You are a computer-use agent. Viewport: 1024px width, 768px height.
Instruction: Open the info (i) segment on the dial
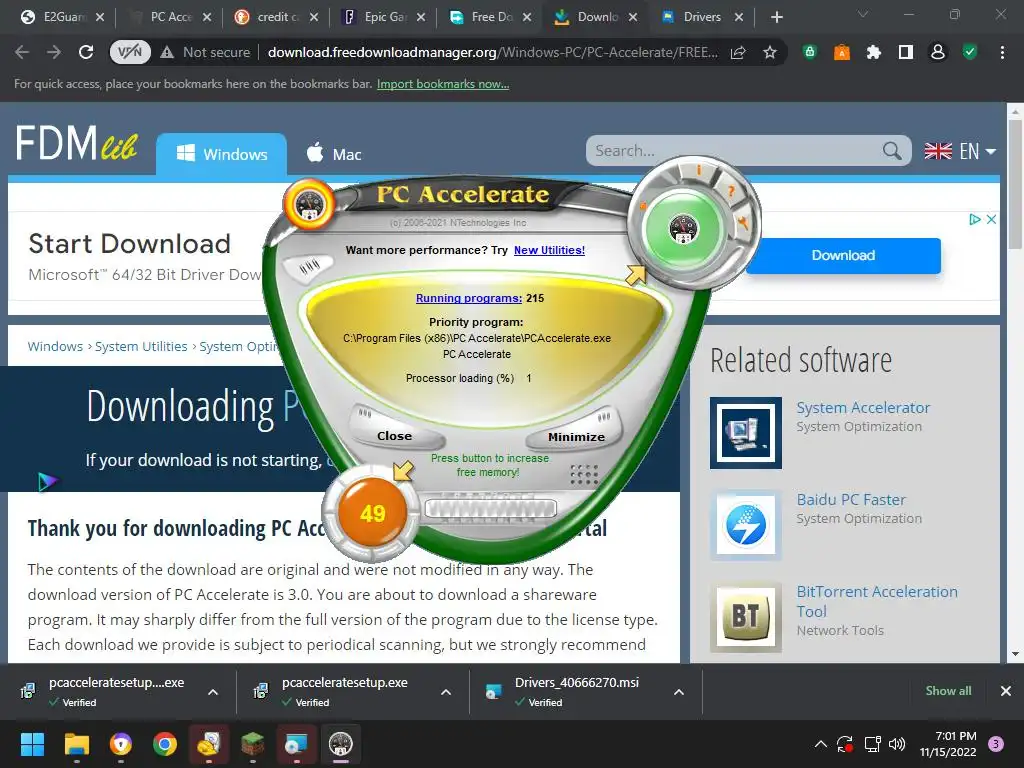point(699,171)
